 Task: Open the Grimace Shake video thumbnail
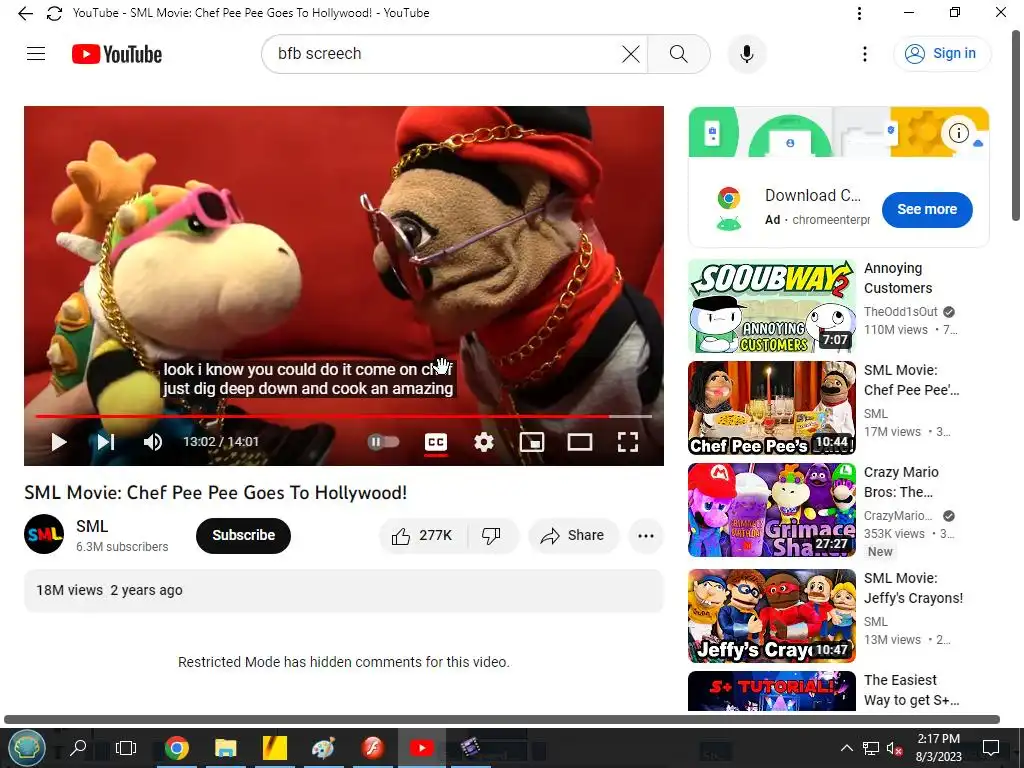pyautogui.click(x=771, y=510)
